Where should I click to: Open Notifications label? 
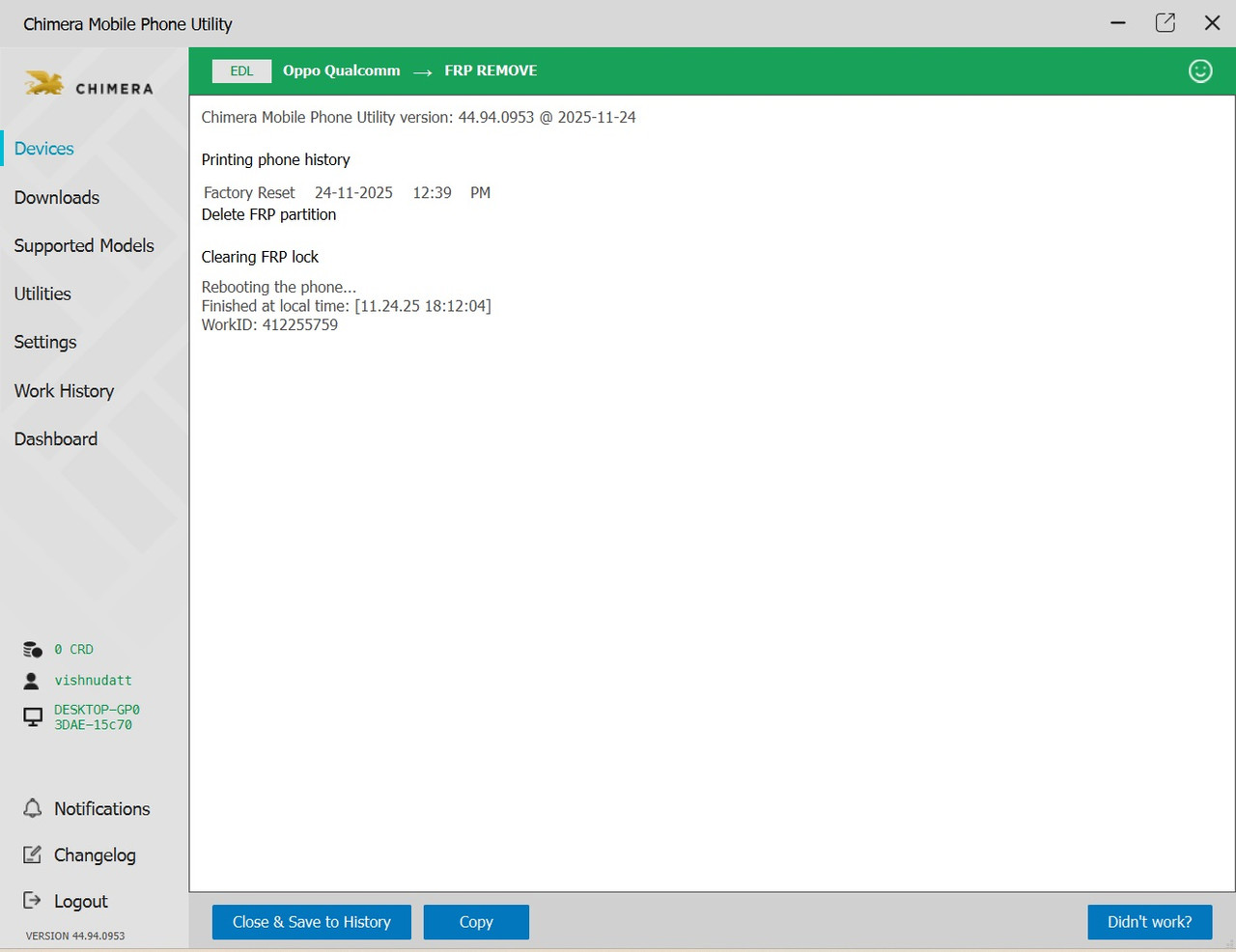(x=102, y=809)
